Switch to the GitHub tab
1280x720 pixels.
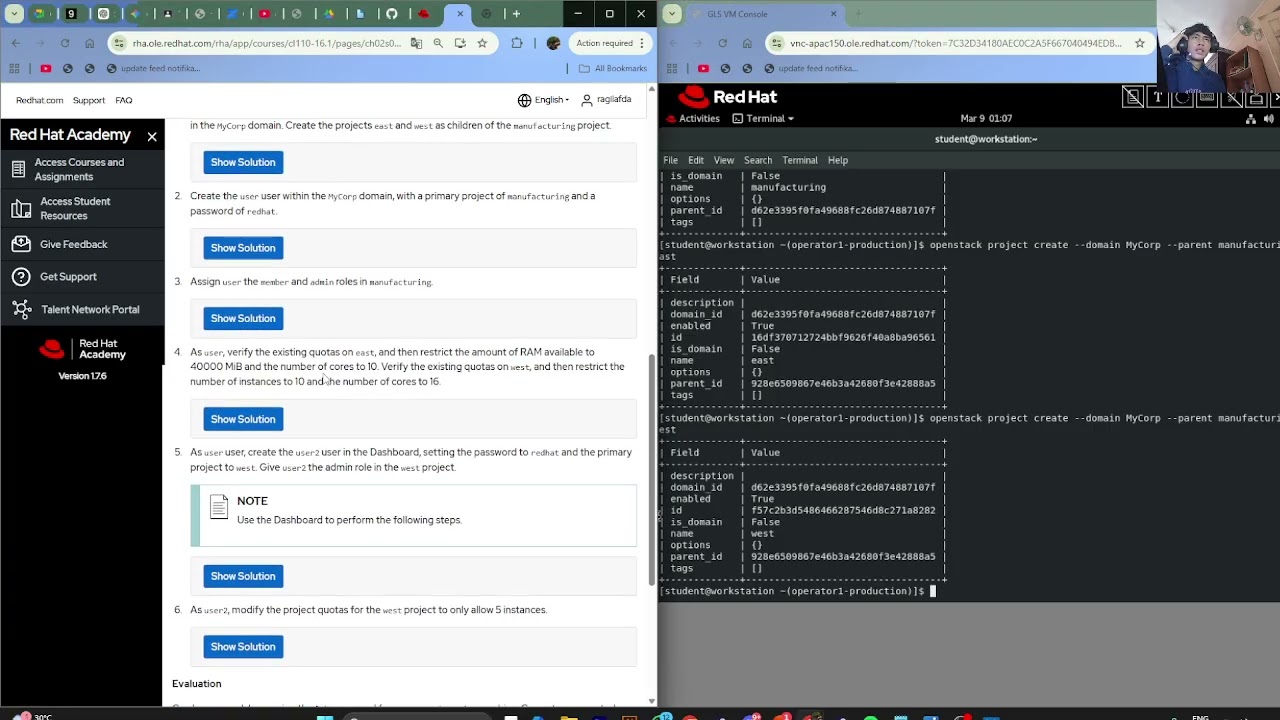[391, 14]
